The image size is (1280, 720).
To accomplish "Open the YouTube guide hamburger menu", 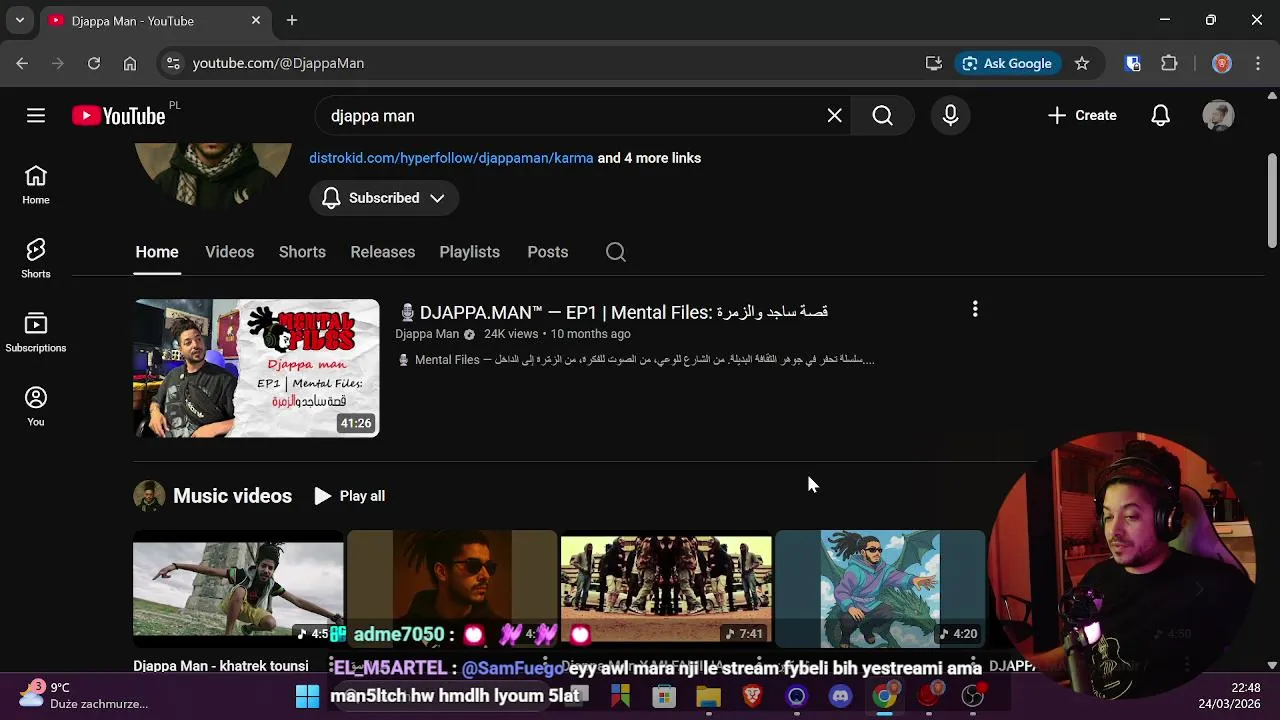I will point(36,116).
